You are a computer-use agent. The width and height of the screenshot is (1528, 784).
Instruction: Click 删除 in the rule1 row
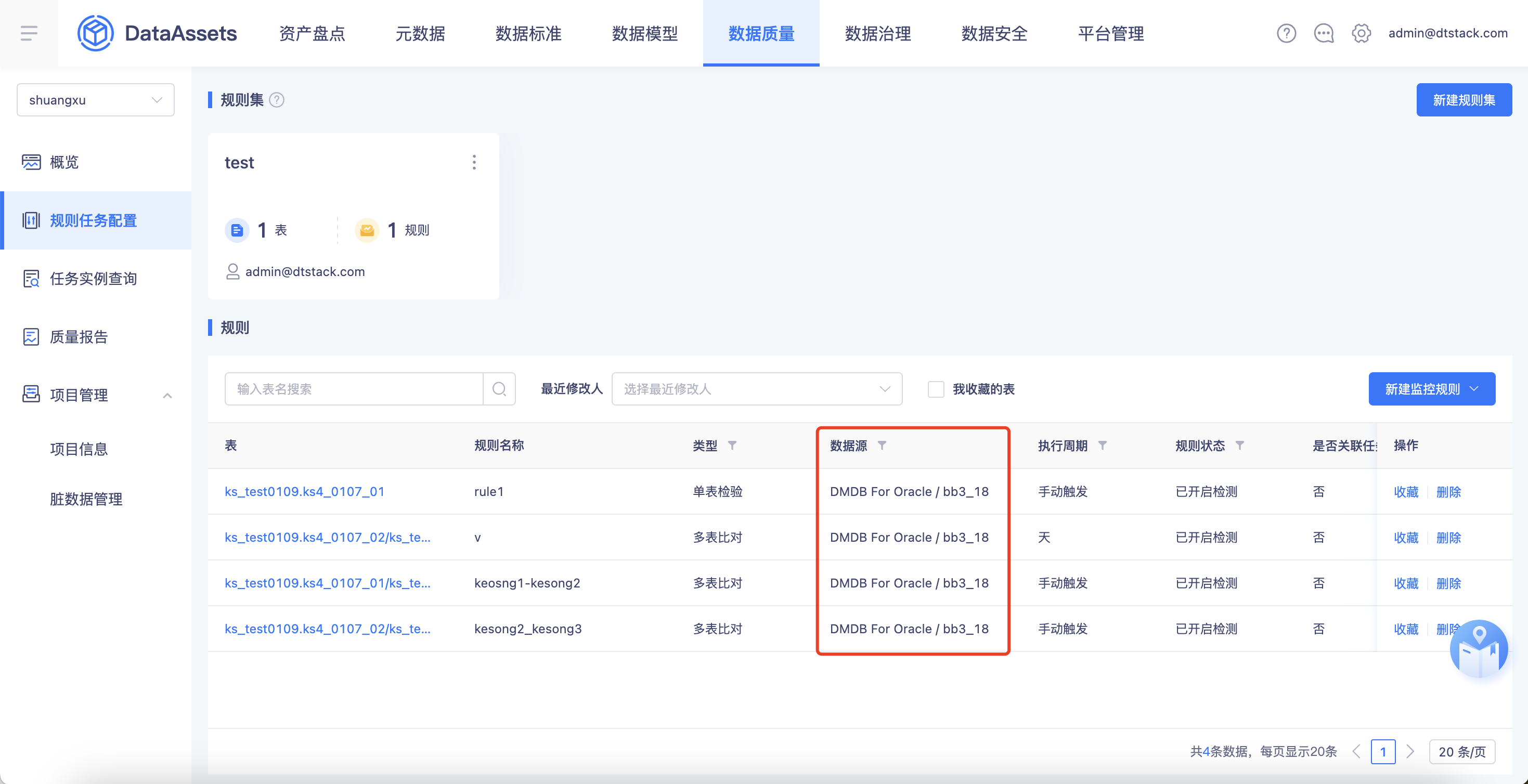(1448, 492)
